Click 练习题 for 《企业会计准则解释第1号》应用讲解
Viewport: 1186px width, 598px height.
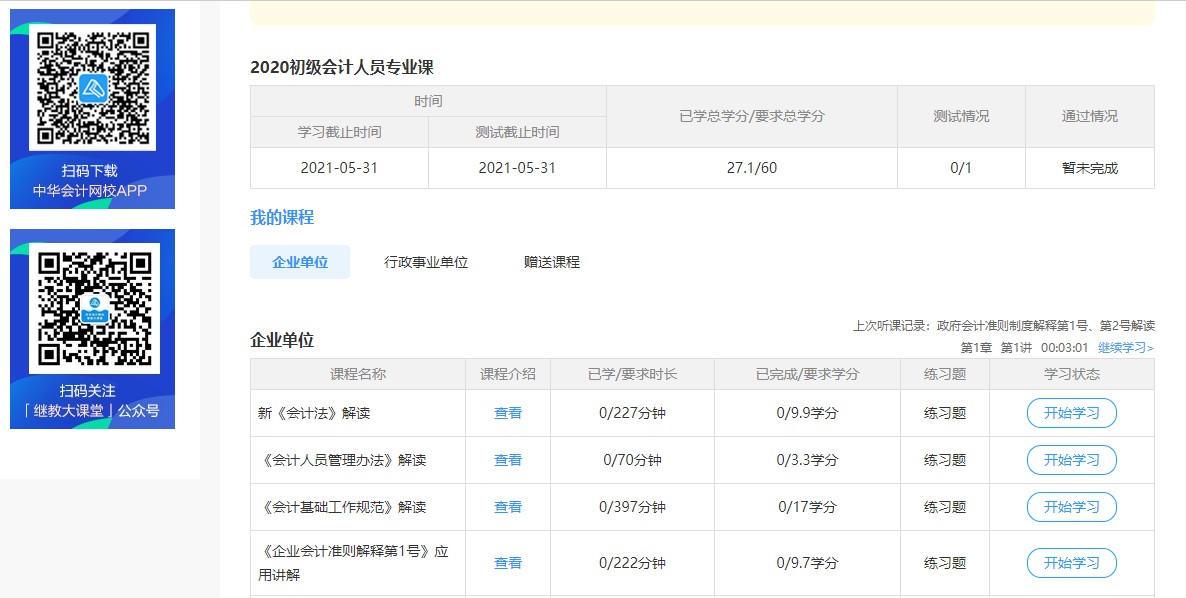pos(944,562)
